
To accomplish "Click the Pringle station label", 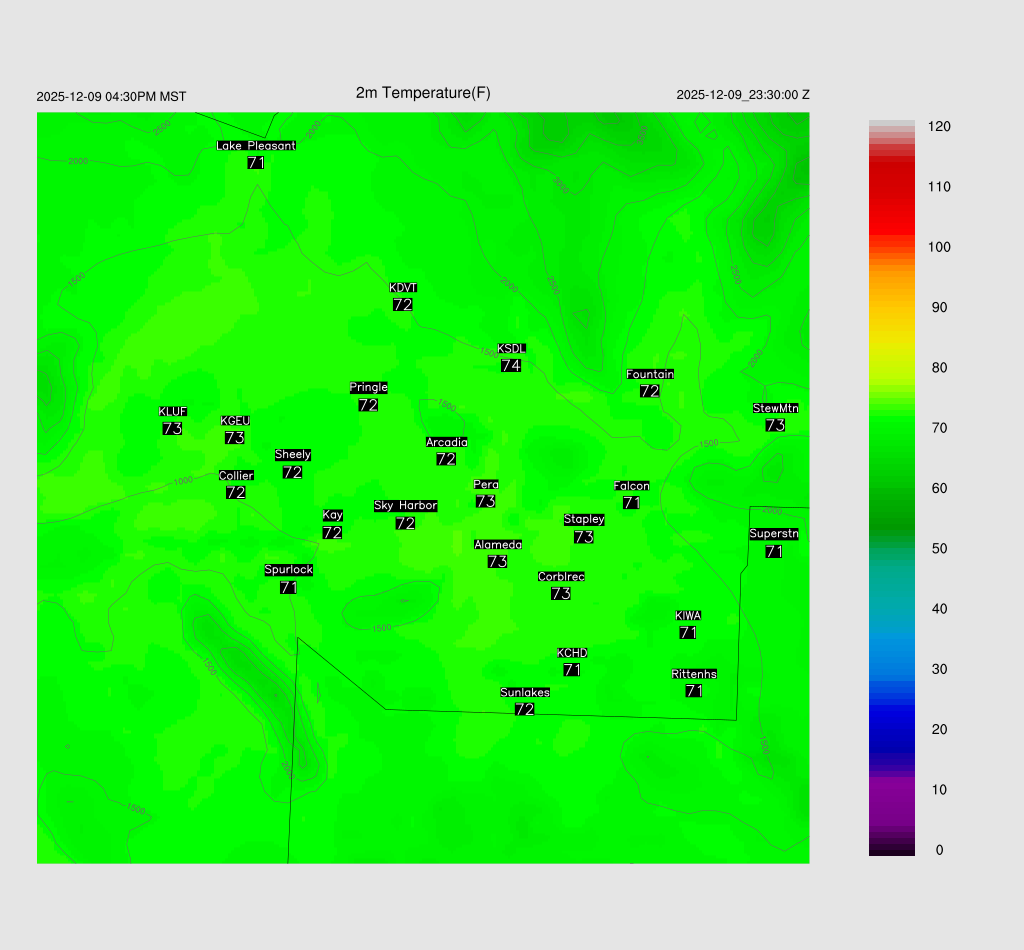I will 369,388.
